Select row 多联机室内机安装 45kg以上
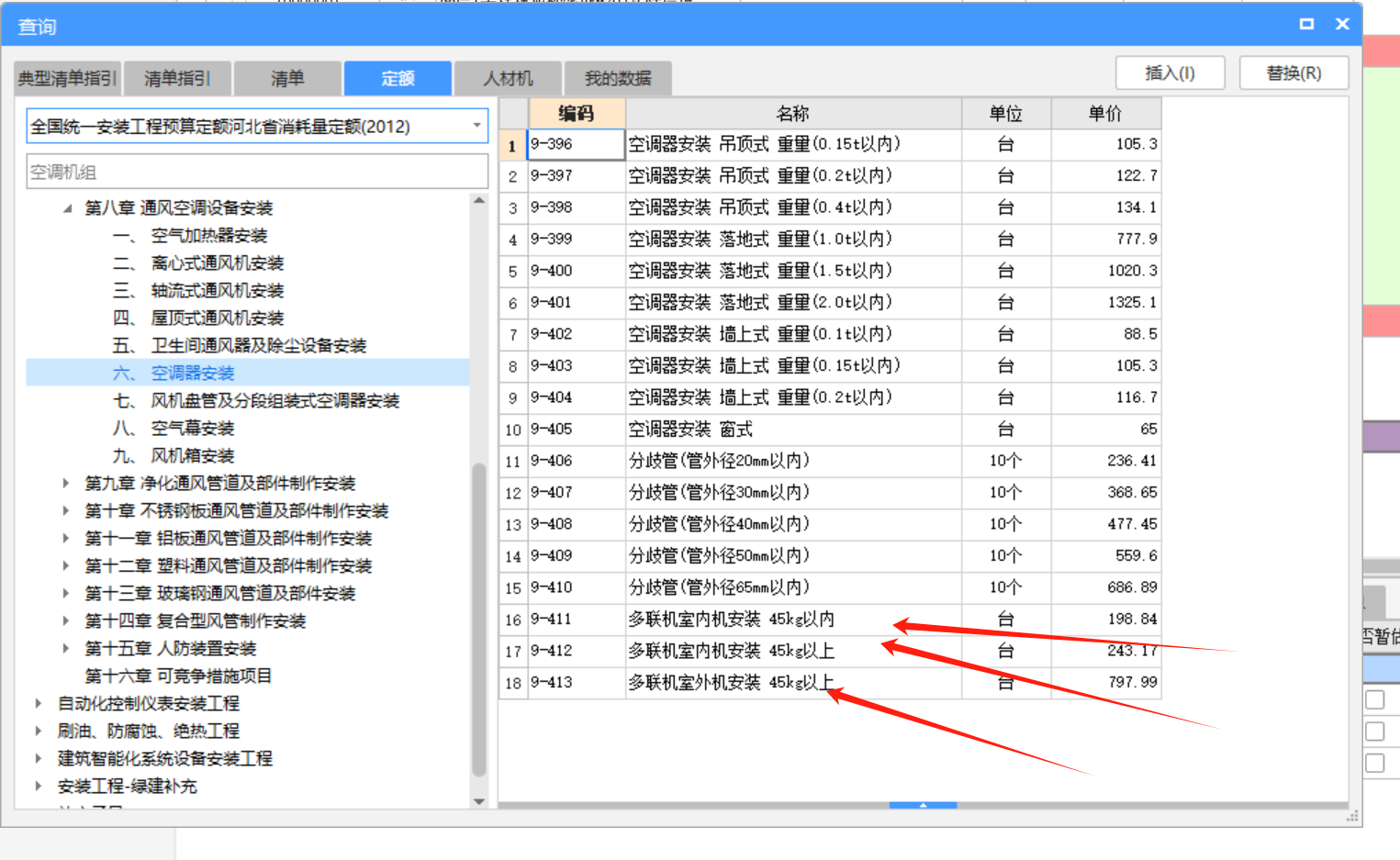1400x860 pixels. pos(830,651)
